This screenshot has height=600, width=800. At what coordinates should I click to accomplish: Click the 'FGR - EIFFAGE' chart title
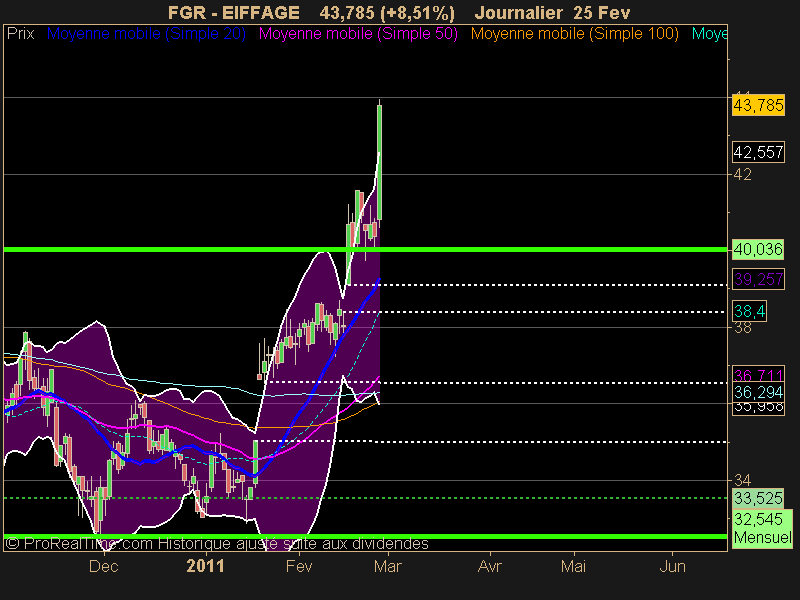click(x=234, y=13)
